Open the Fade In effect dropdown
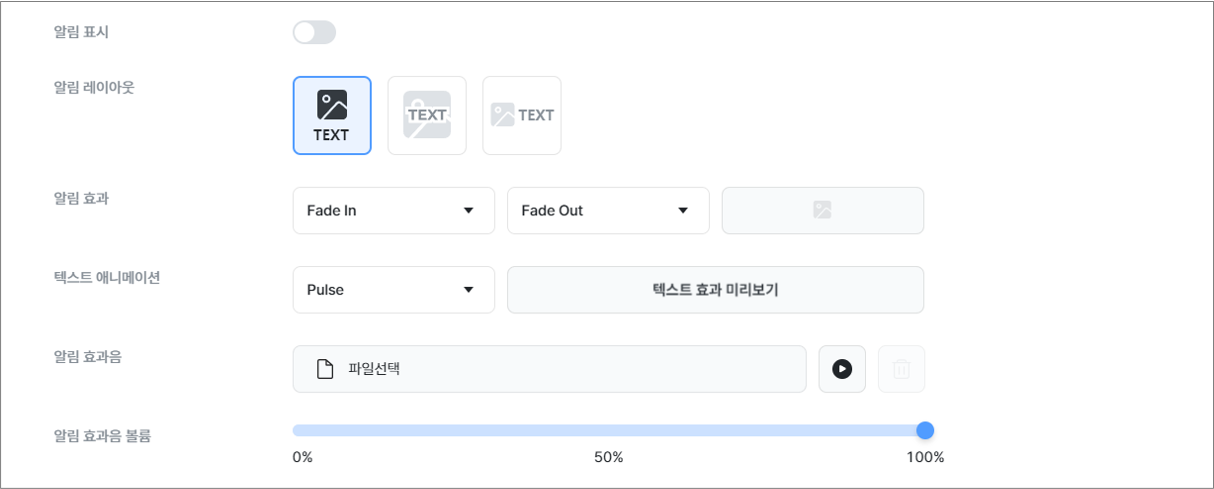This screenshot has height=489, width=1214. coord(394,210)
